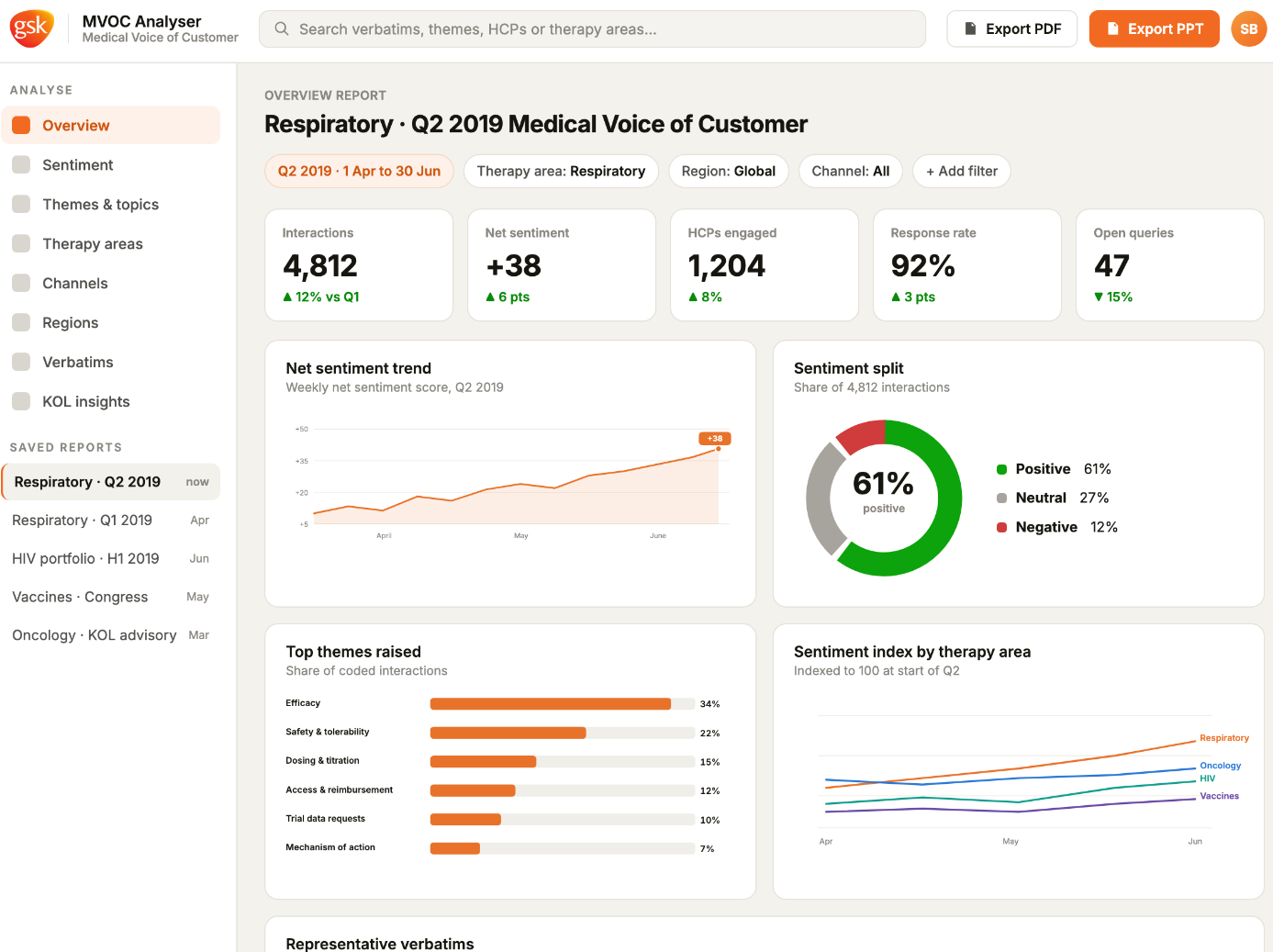Open the Channel: All filter

(x=851, y=171)
